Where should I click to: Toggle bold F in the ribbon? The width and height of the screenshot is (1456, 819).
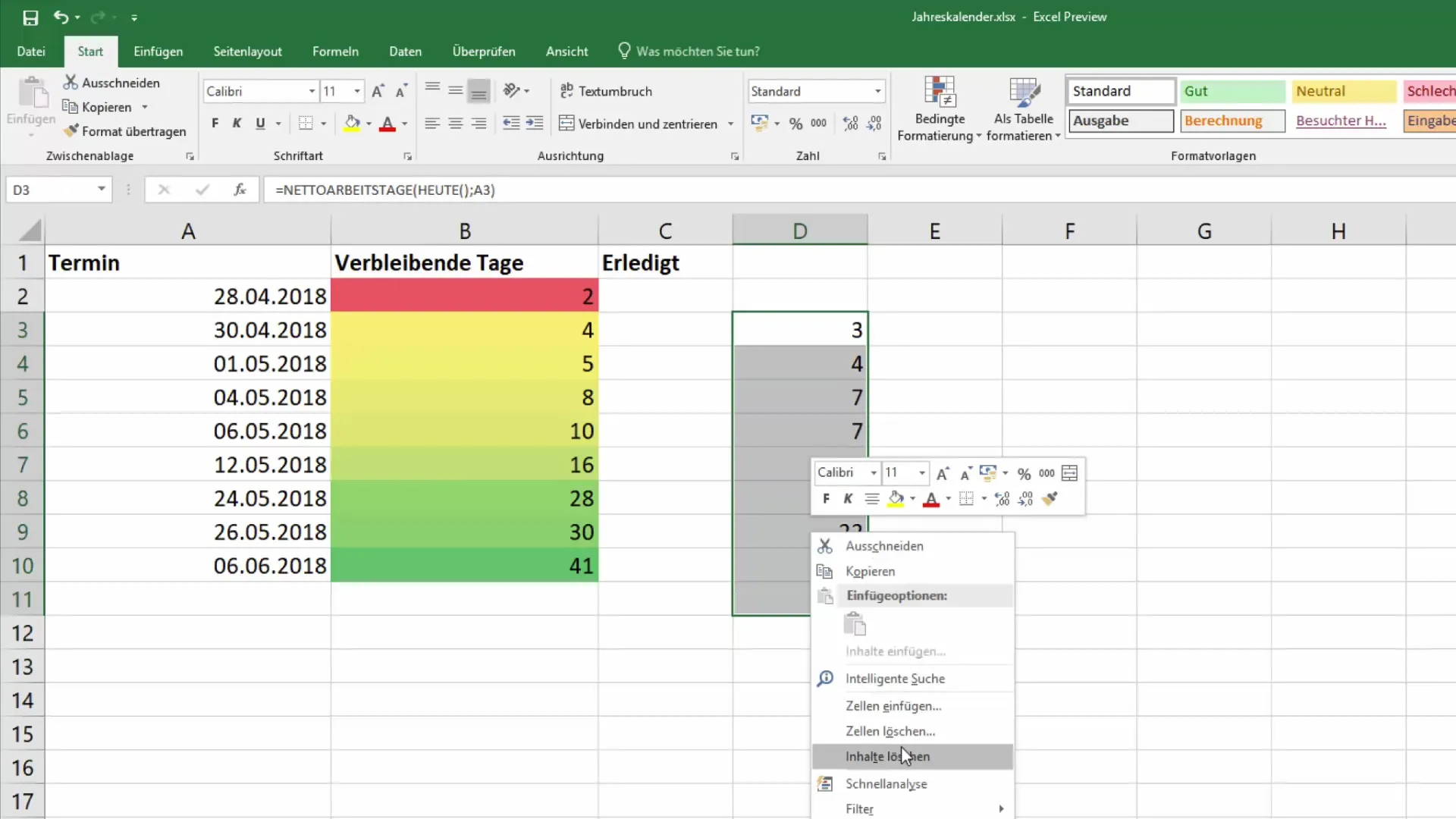coord(215,123)
